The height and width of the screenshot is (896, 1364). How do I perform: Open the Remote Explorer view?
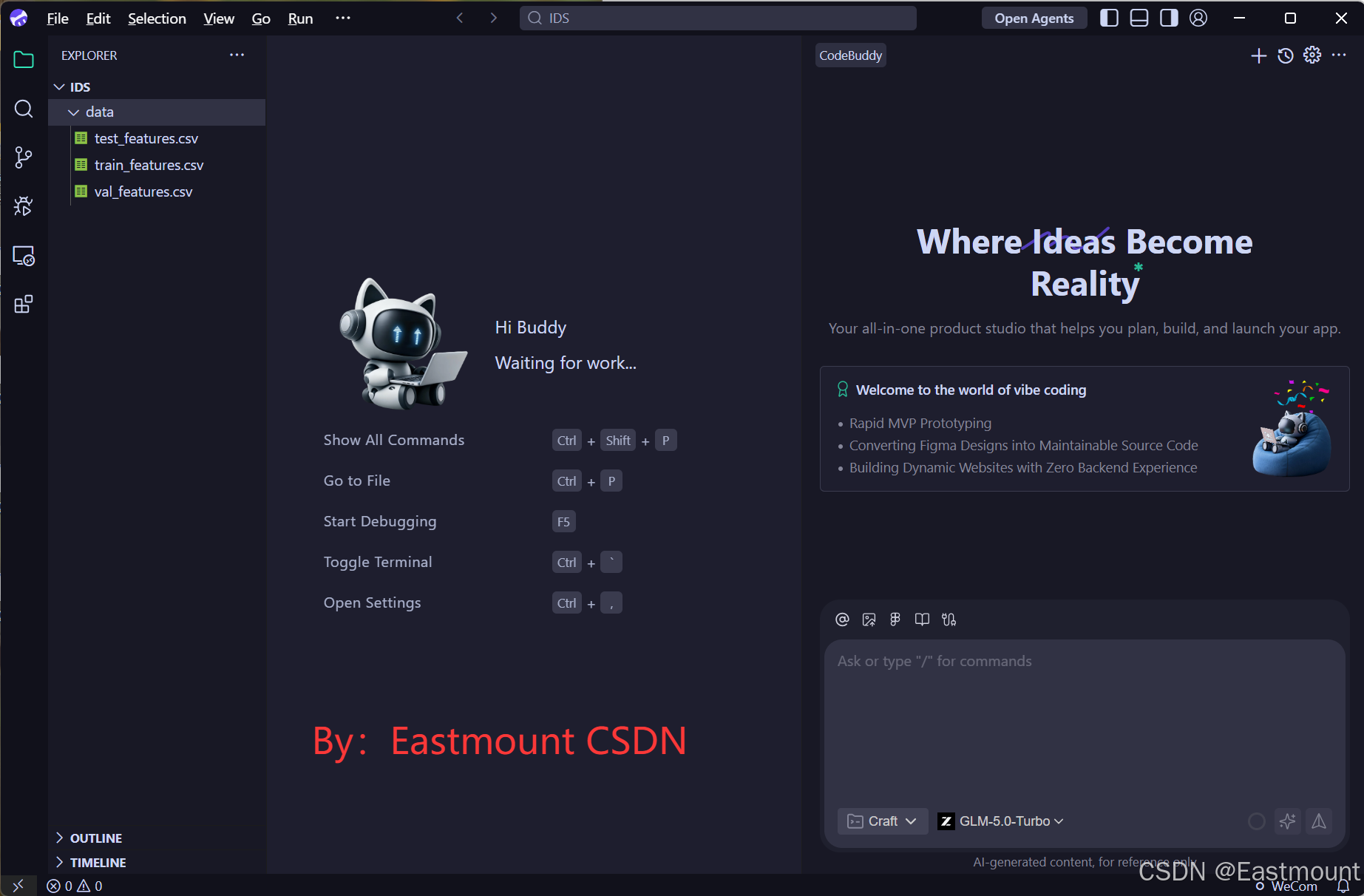24,256
